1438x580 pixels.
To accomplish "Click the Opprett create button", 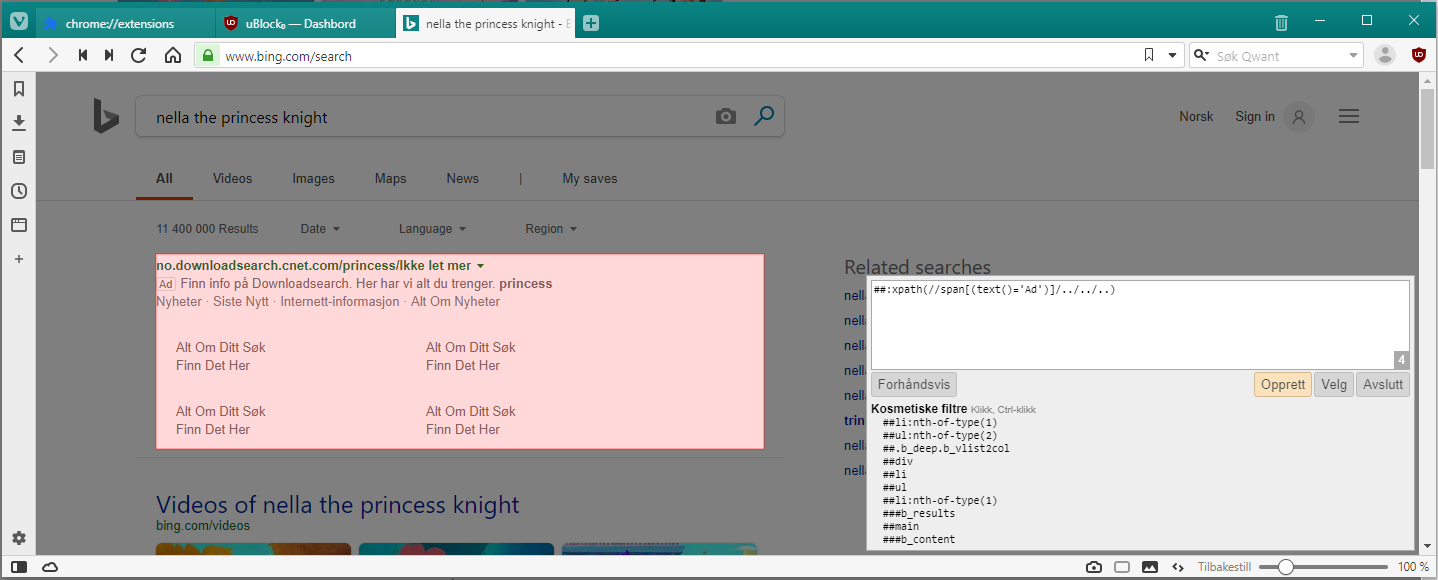I will (x=1283, y=385).
